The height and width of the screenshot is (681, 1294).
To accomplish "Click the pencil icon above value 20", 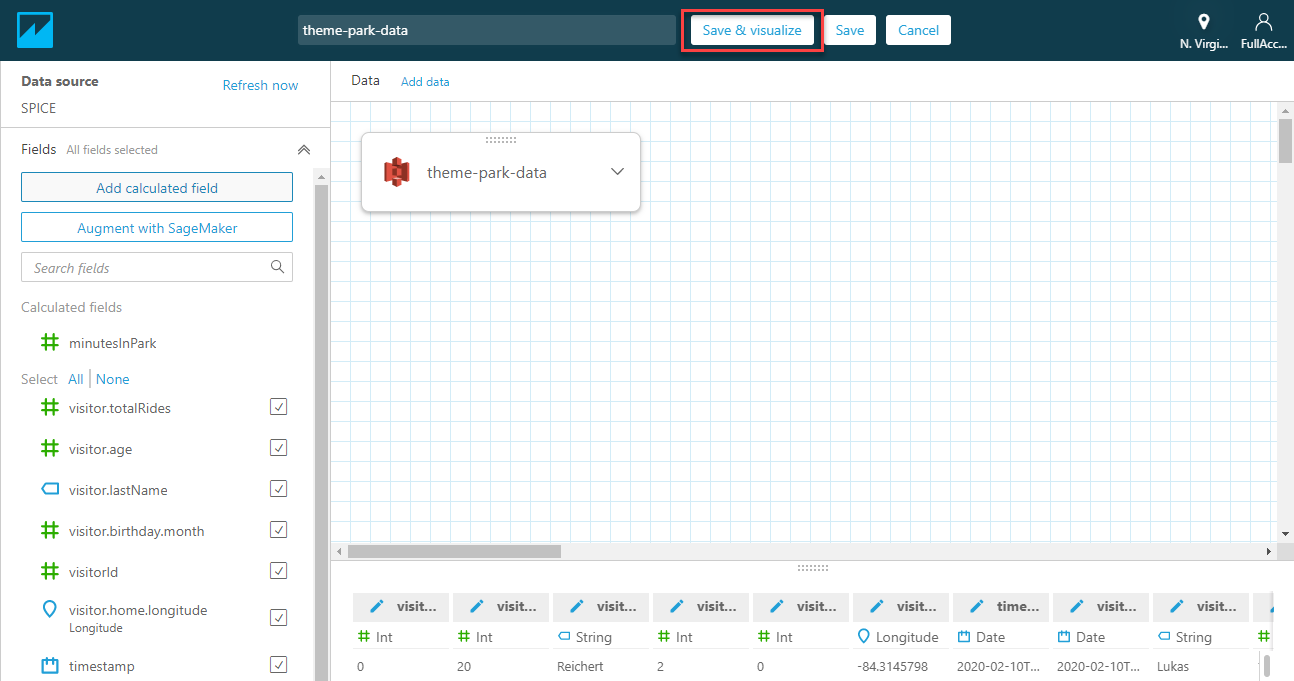I will tap(477, 606).
